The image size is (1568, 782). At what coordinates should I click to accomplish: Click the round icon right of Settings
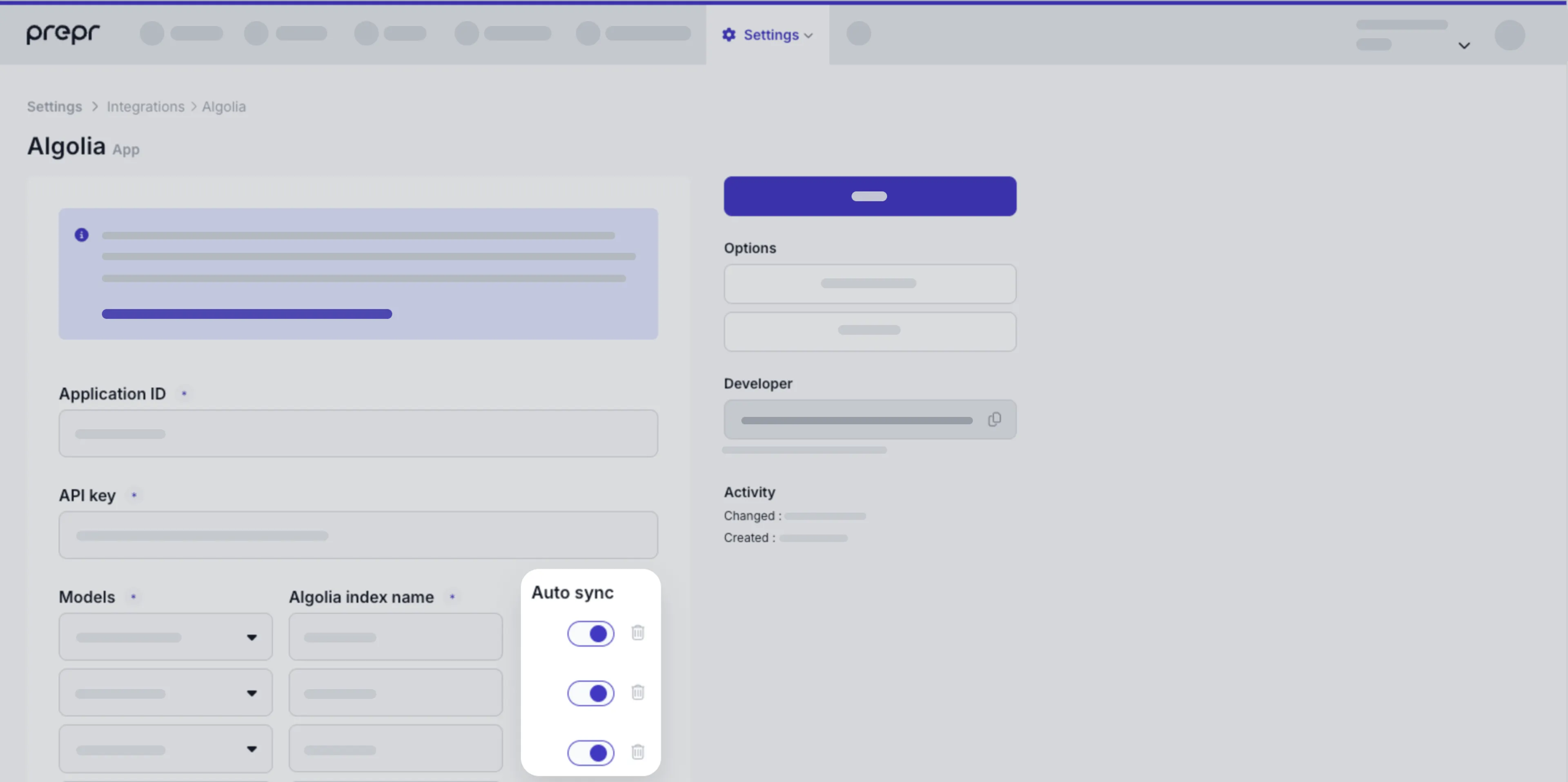click(858, 33)
